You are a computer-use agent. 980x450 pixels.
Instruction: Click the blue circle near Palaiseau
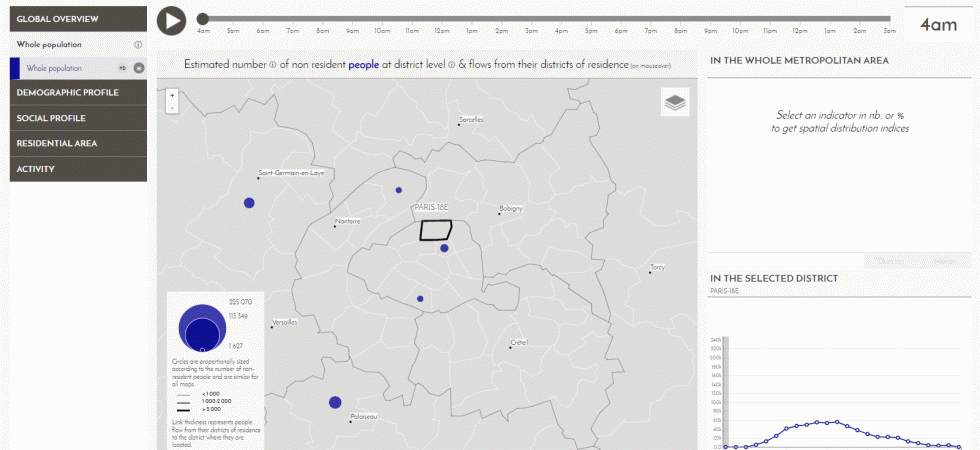(335, 403)
